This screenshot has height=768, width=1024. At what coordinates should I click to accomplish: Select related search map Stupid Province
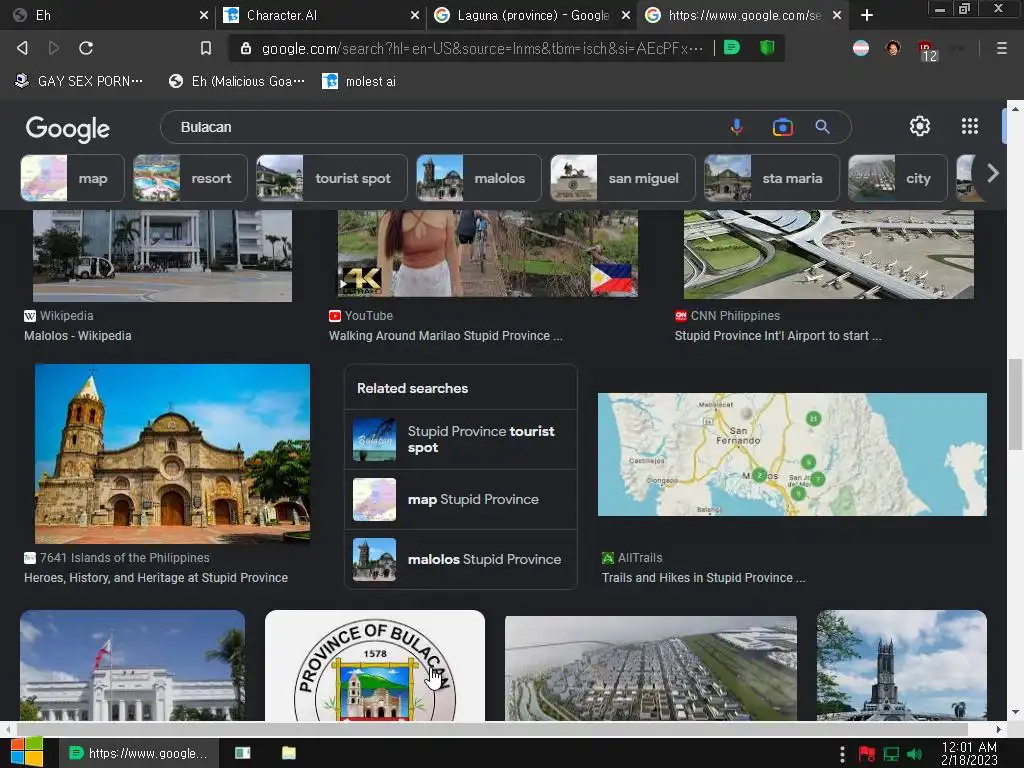(x=460, y=500)
